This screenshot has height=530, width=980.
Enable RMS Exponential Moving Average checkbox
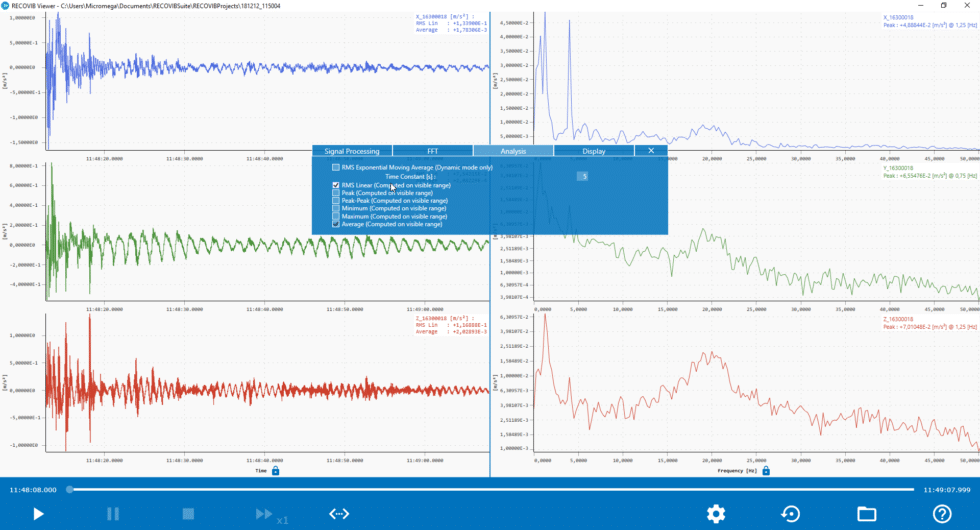(336, 167)
